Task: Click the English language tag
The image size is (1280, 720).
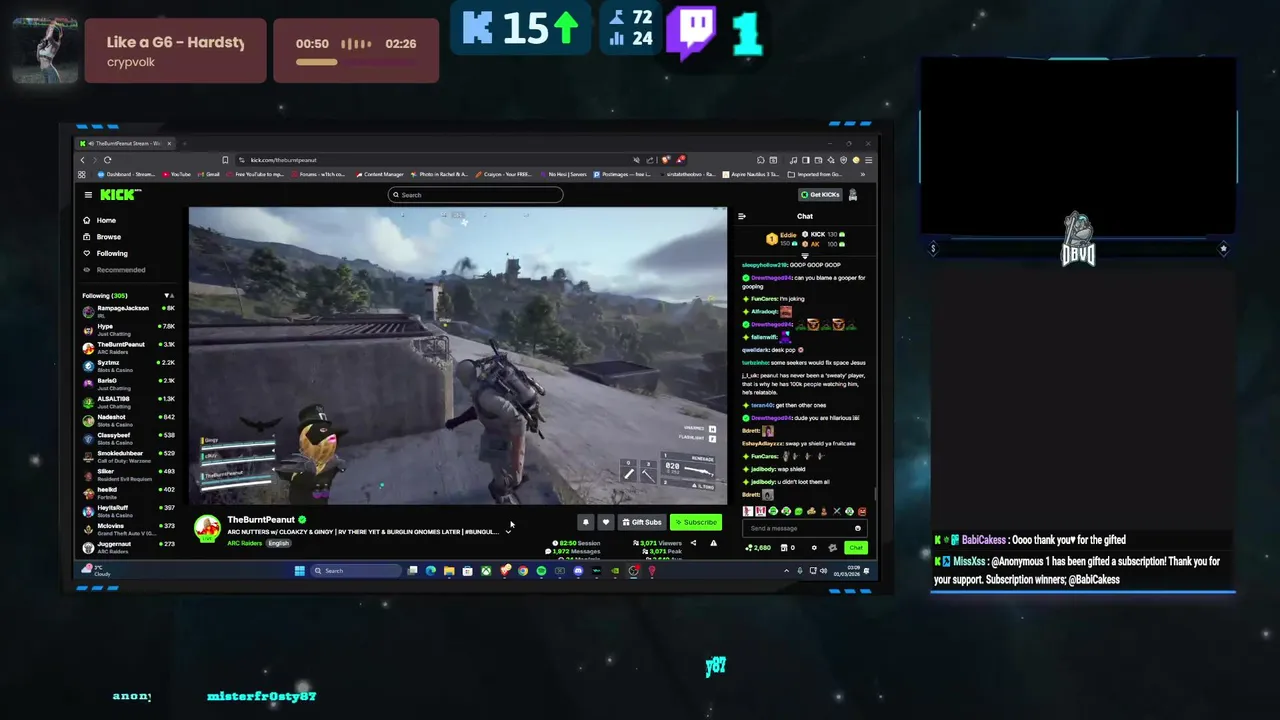Action: (x=278, y=543)
